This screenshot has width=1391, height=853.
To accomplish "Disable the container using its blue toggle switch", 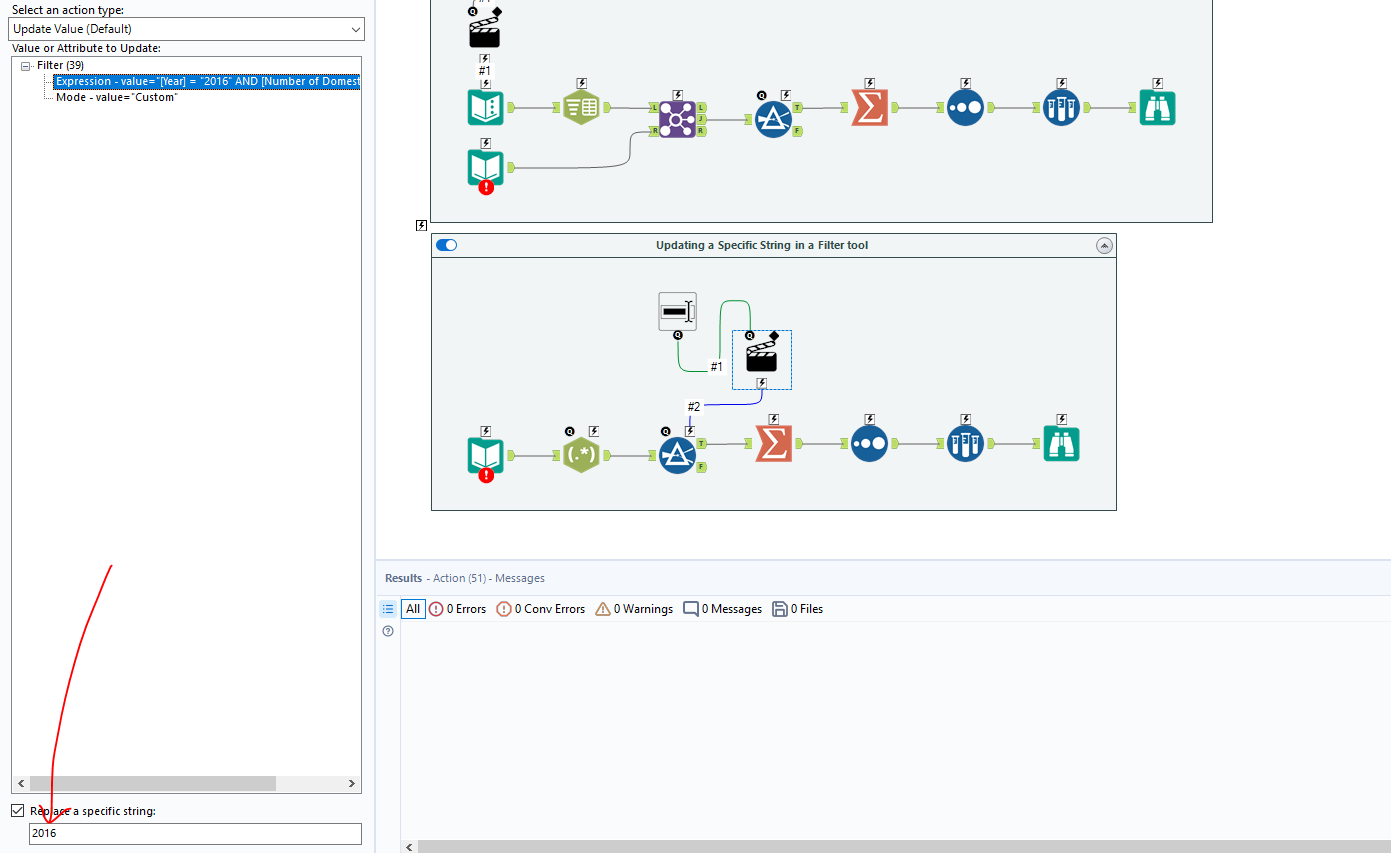I will coord(445,244).
